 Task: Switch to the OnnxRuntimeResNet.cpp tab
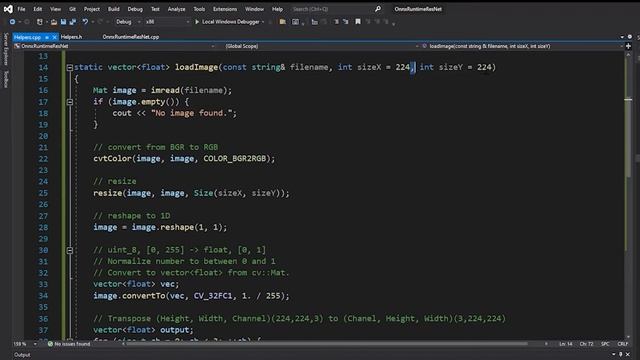(131, 37)
